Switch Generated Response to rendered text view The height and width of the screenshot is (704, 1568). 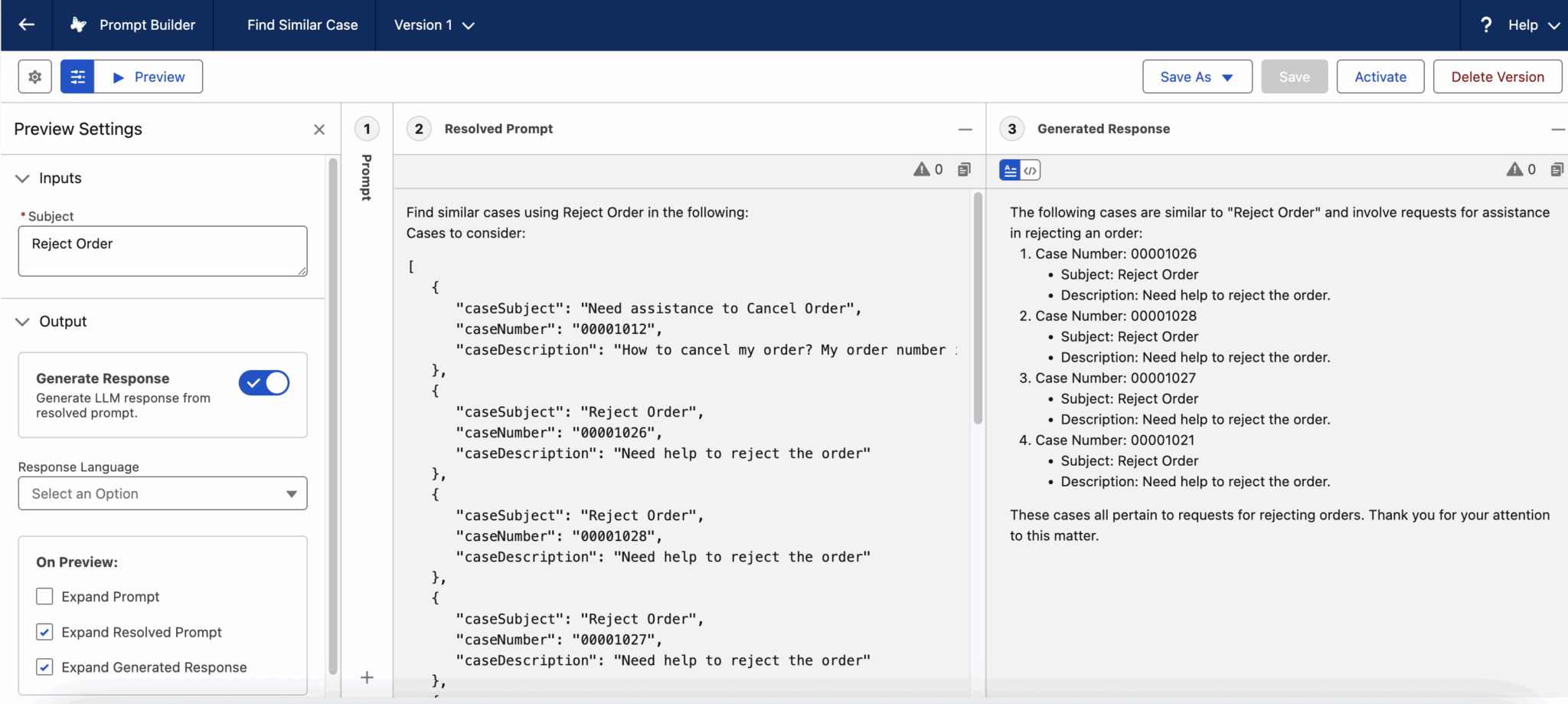click(1010, 170)
